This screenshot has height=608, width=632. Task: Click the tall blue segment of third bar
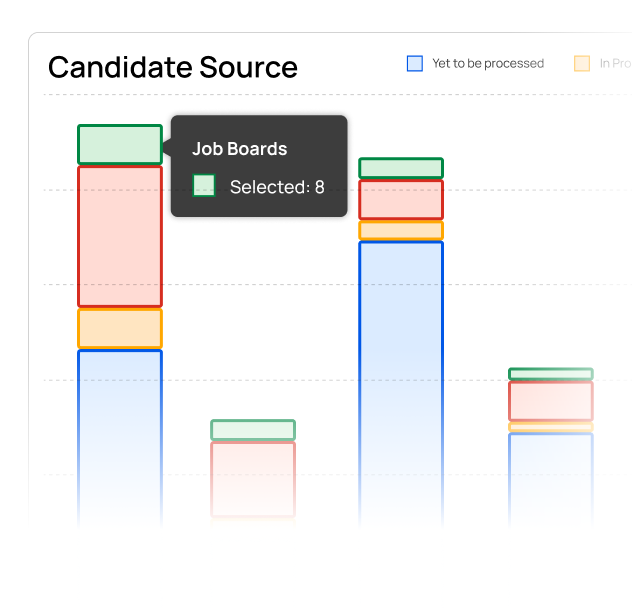click(x=401, y=384)
